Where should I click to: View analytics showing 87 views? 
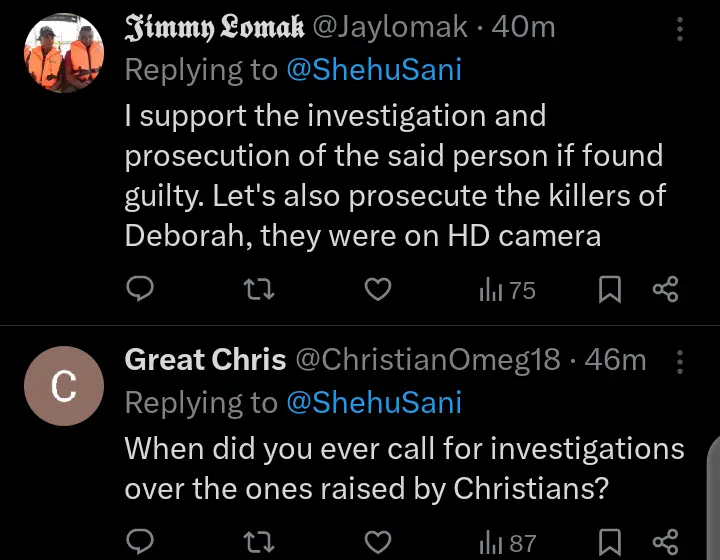click(x=508, y=543)
